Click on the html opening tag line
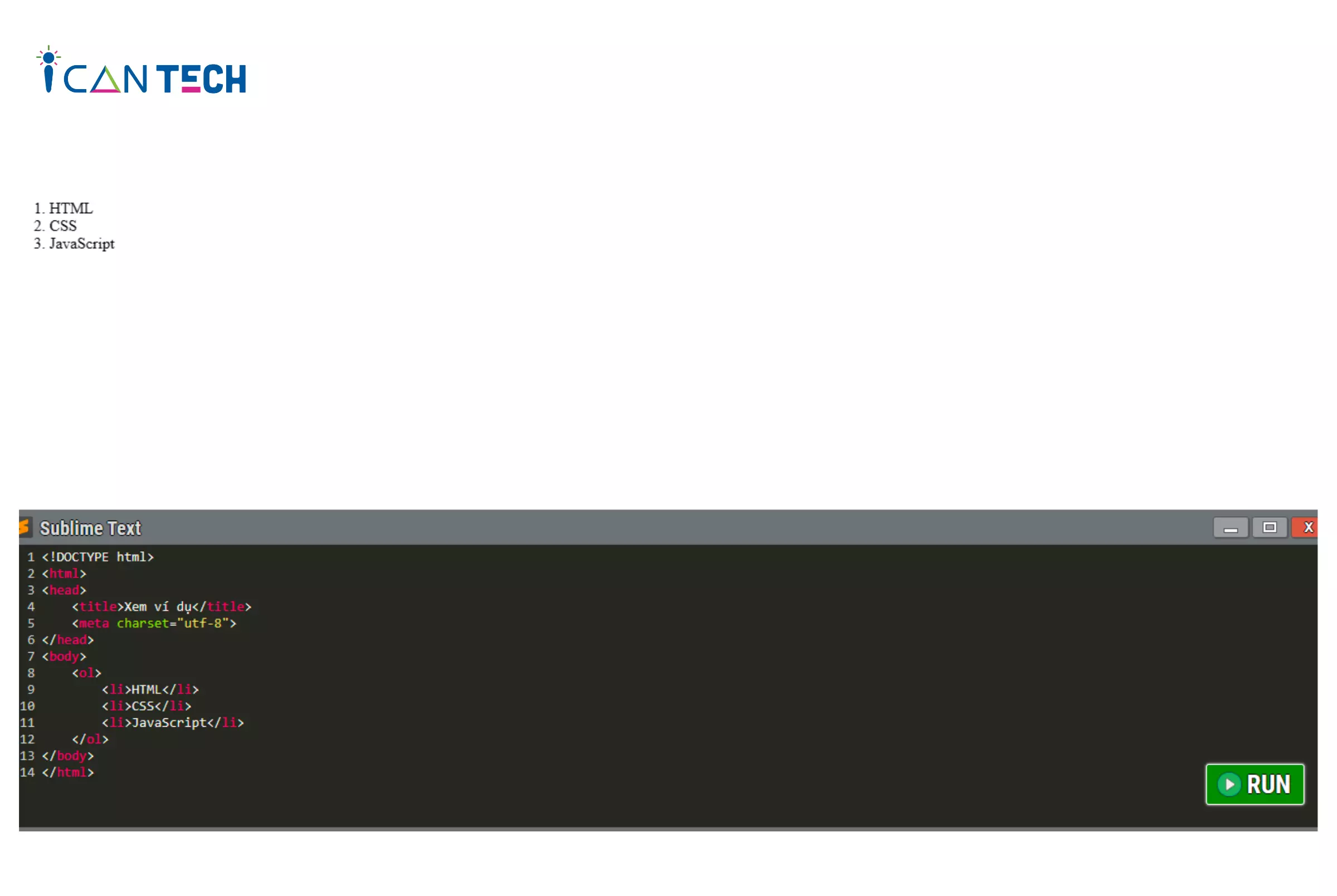Image resolution: width=1337 pixels, height=896 pixels. pyautogui.click(x=63, y=573)
